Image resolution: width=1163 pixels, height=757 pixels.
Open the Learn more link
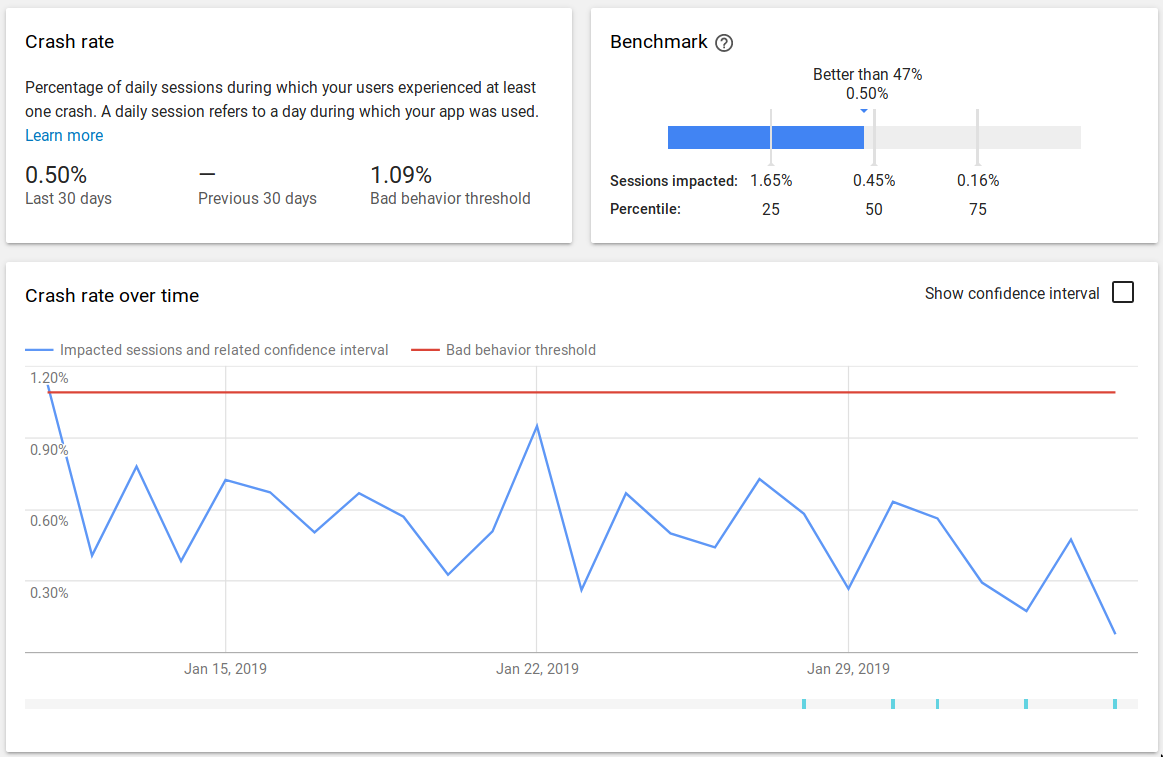(x=64, y=136)
